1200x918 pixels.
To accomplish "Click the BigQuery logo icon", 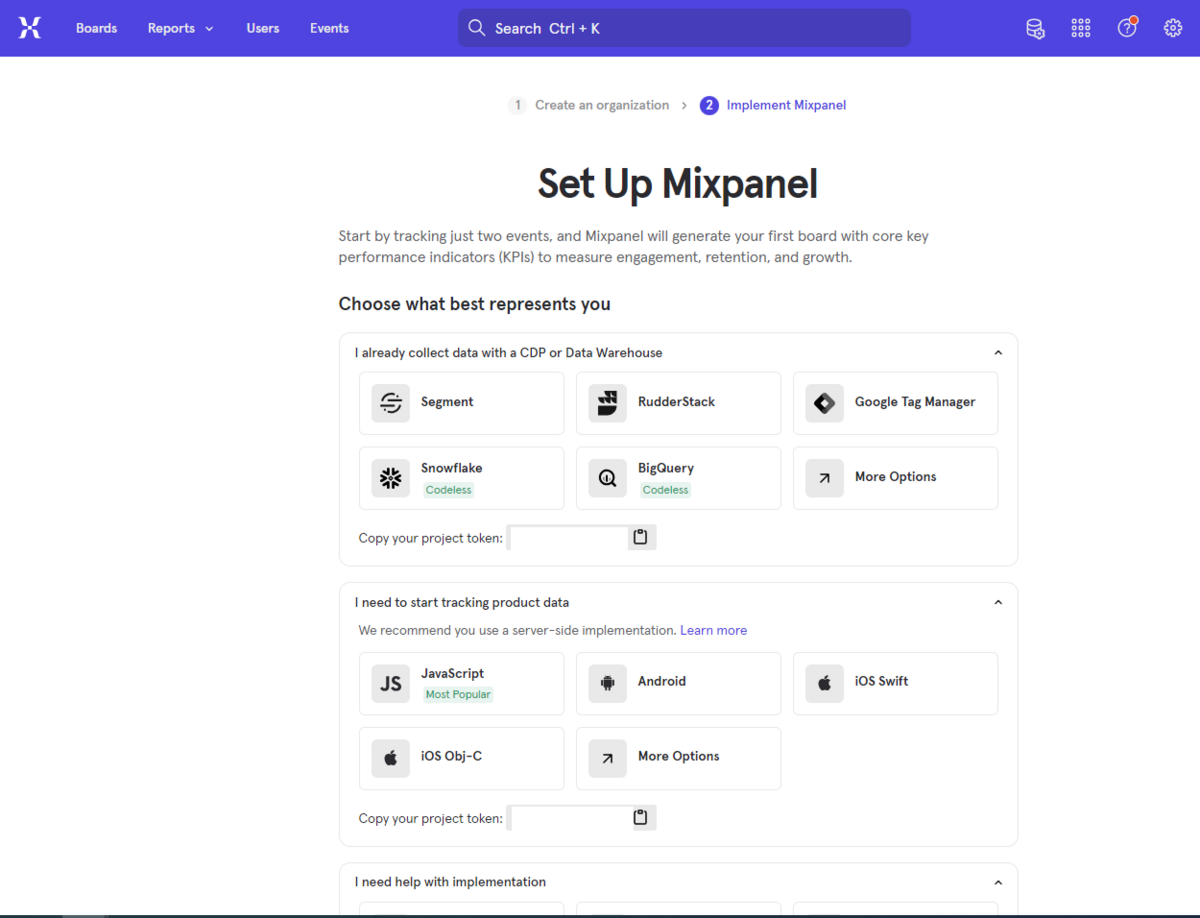I will (608, 478).
